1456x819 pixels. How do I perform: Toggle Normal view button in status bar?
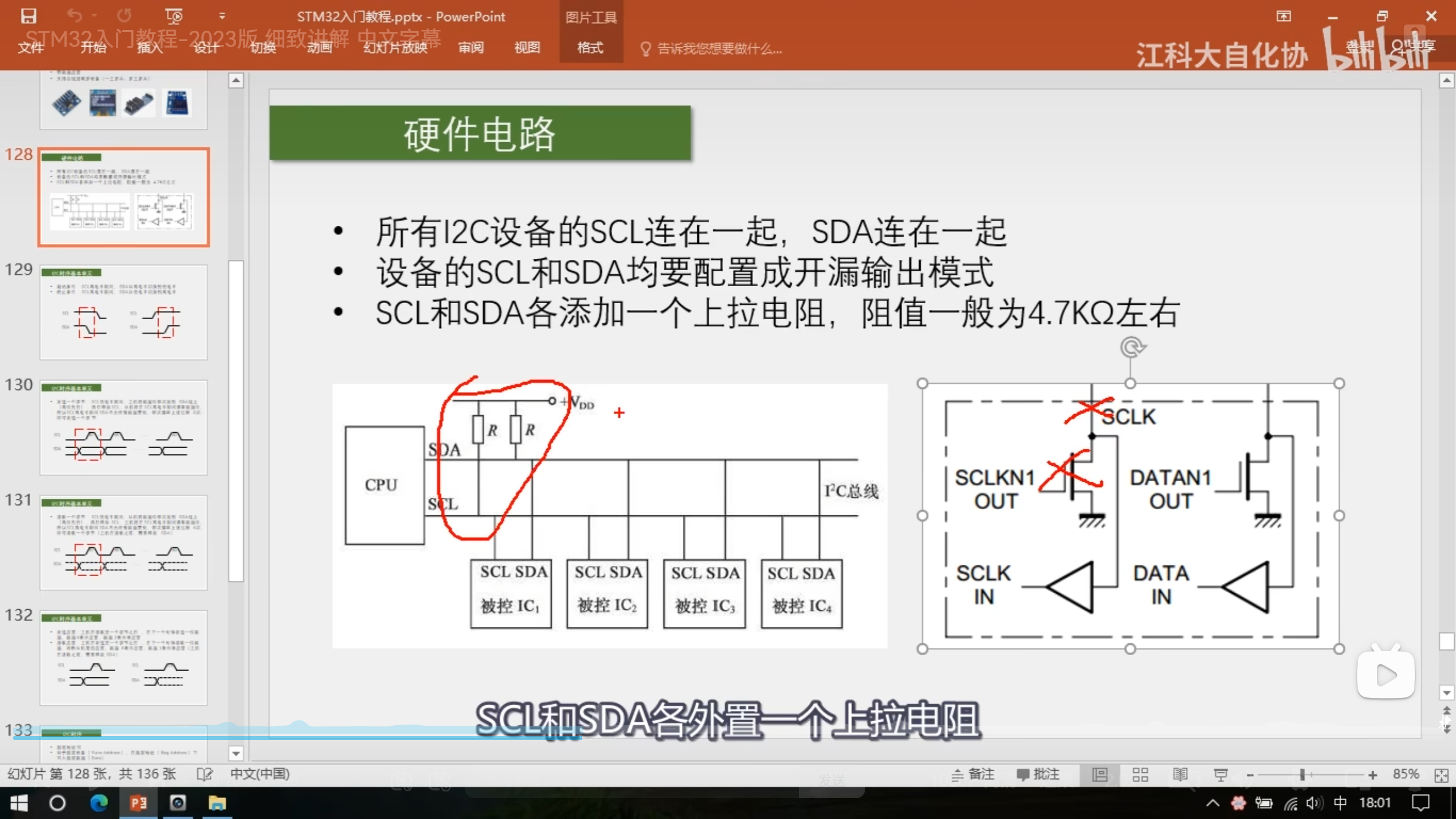pos(1100,775)
